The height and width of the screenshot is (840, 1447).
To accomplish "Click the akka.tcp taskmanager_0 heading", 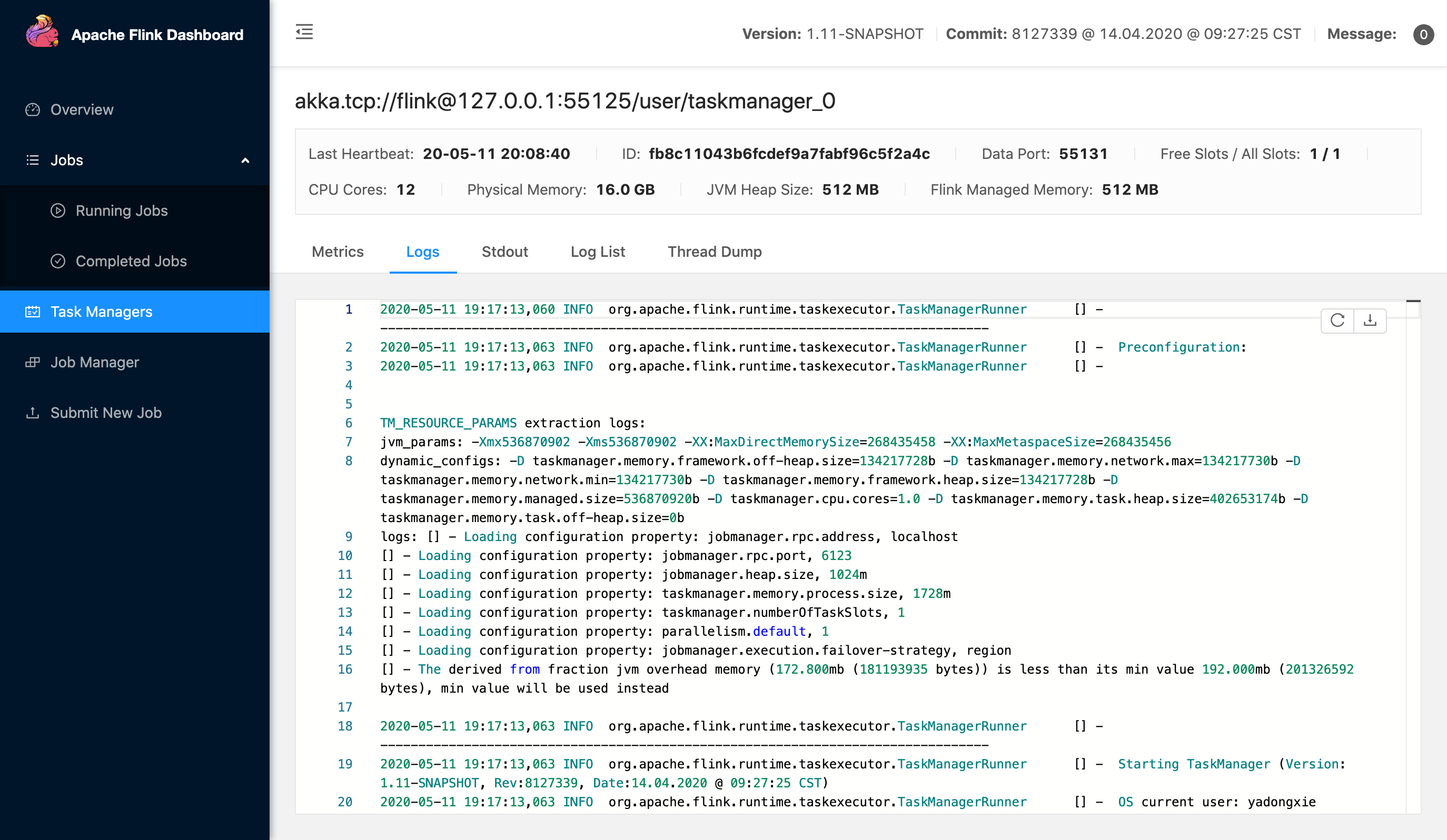I will click(x=565, y=101).
